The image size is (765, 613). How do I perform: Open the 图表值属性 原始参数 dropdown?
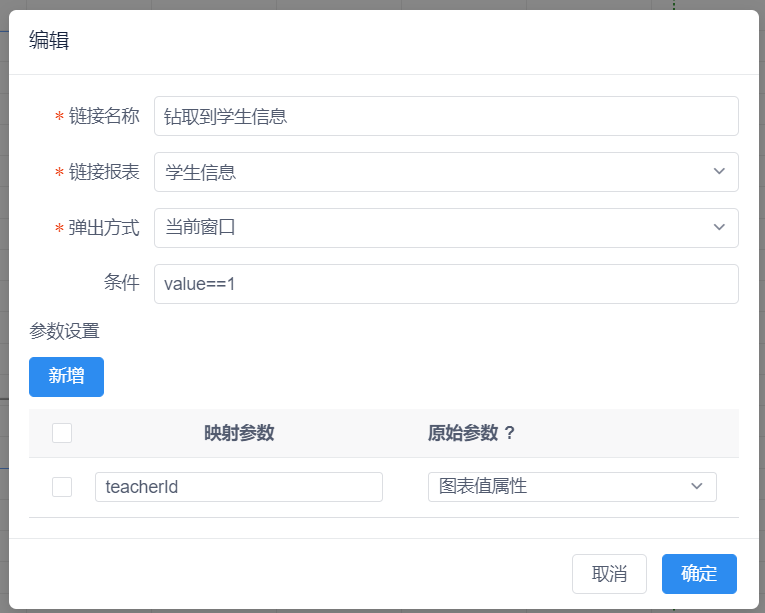click(572, 487)
